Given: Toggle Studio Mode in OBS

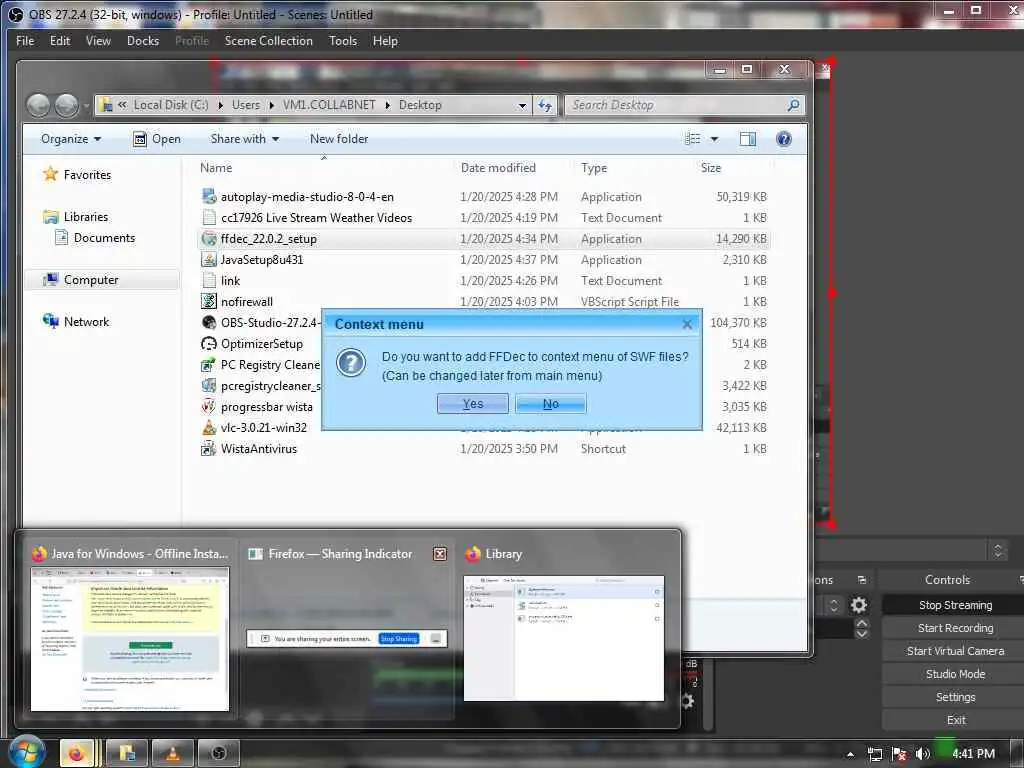Looking at the screenshot, I should click(x=955, y=673).
